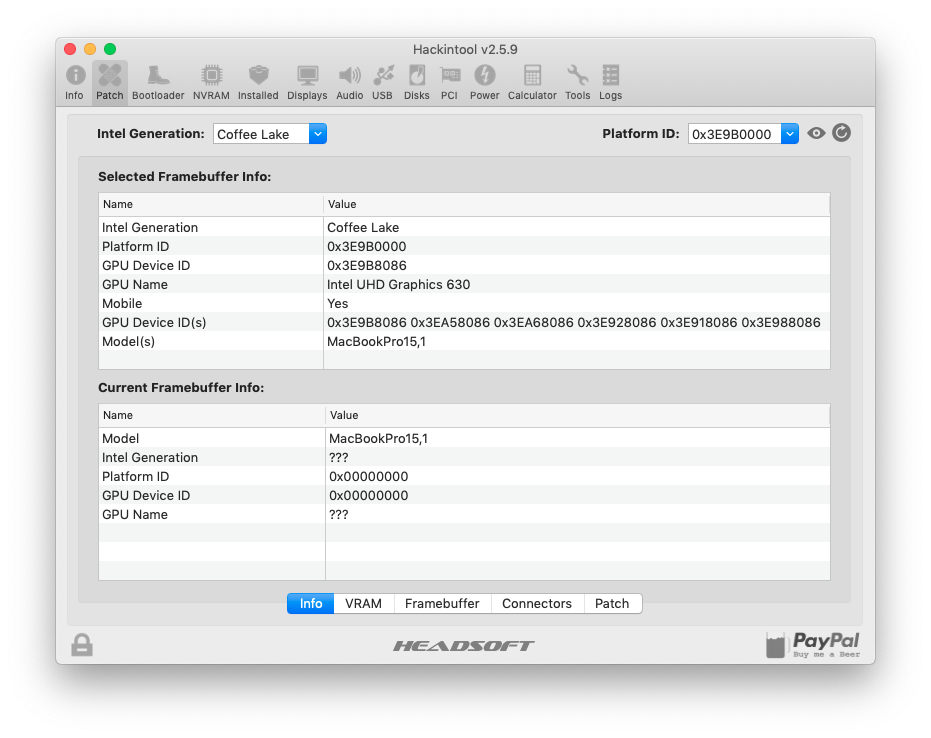The width and height of the screenshot is (931, 738).
Task: Select Current Framebuffer Intel Generation ??? row
Action: click(464, 457)
